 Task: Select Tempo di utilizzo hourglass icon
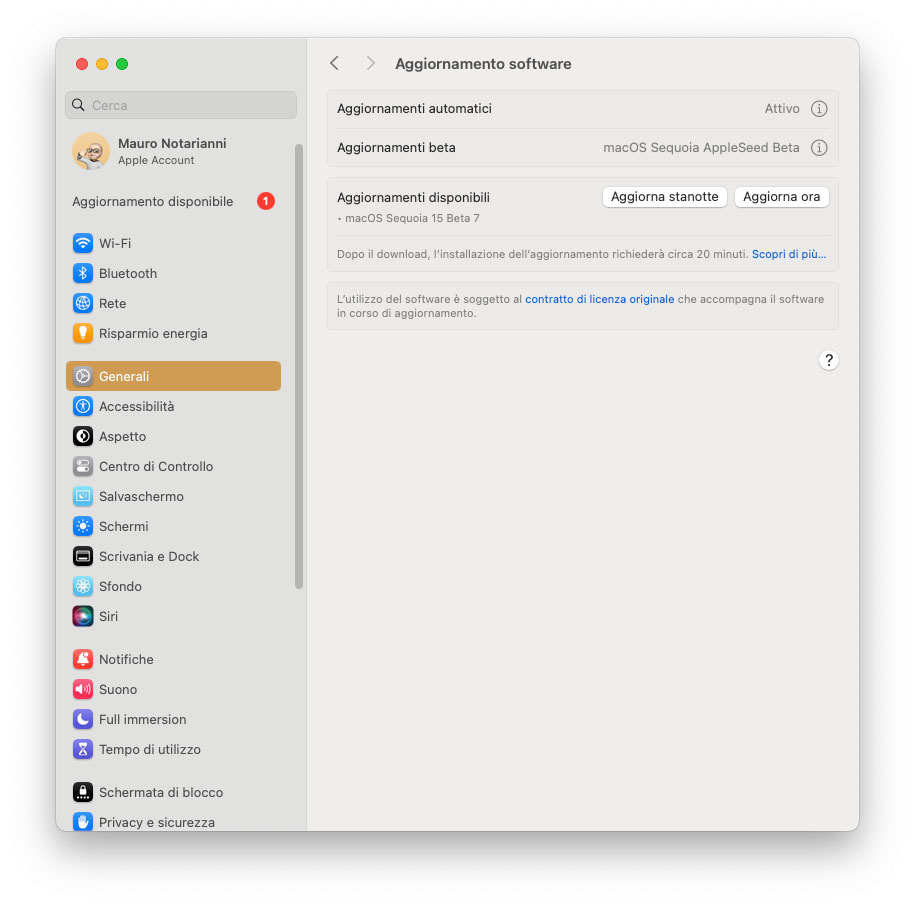pos(83,749)
